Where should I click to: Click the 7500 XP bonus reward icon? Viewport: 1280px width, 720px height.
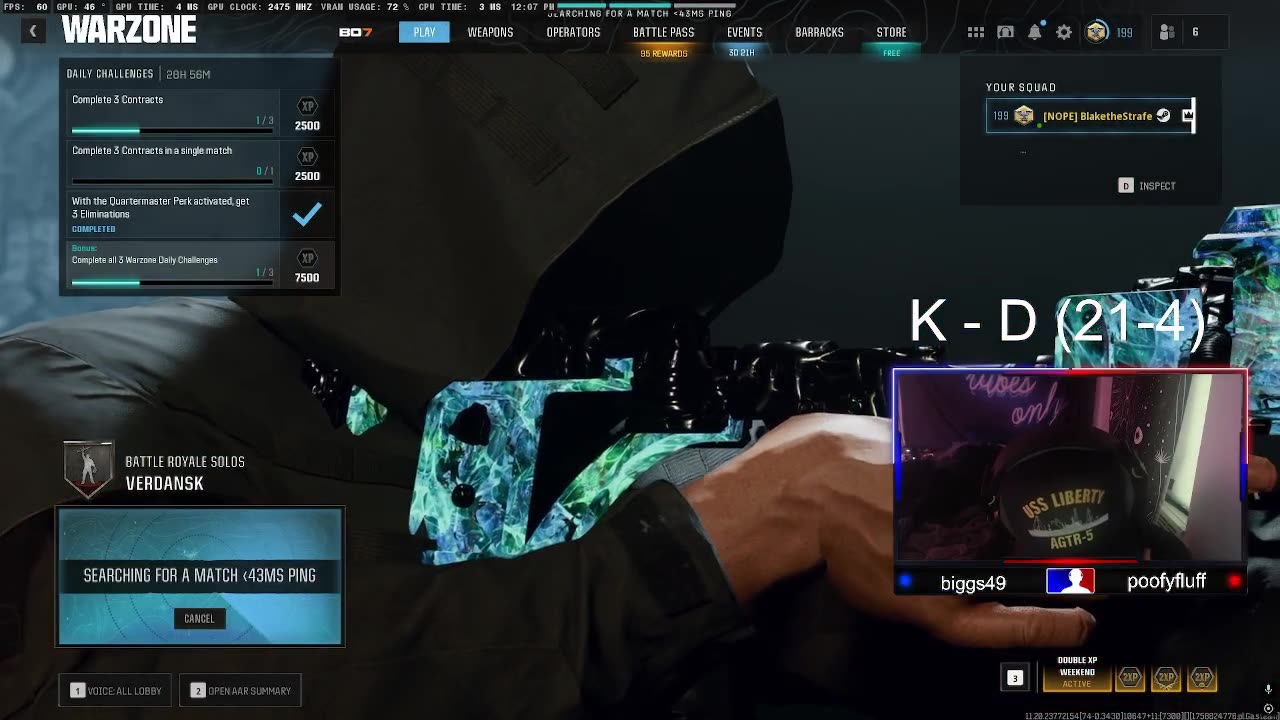click(308, 258)
